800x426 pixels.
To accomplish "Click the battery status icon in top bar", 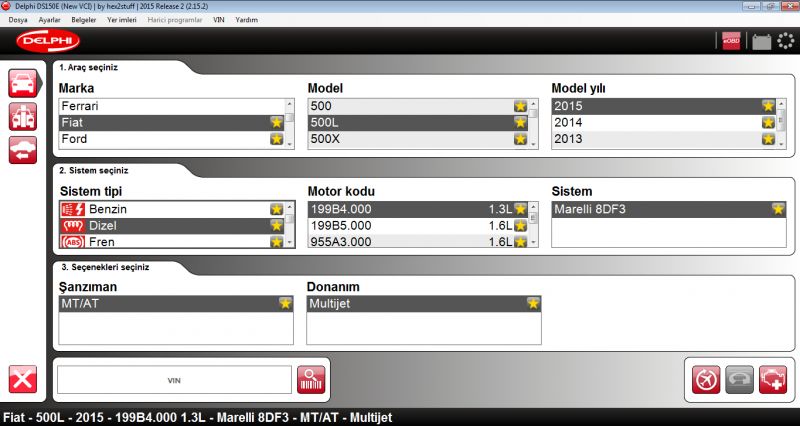I will point(761,41).
